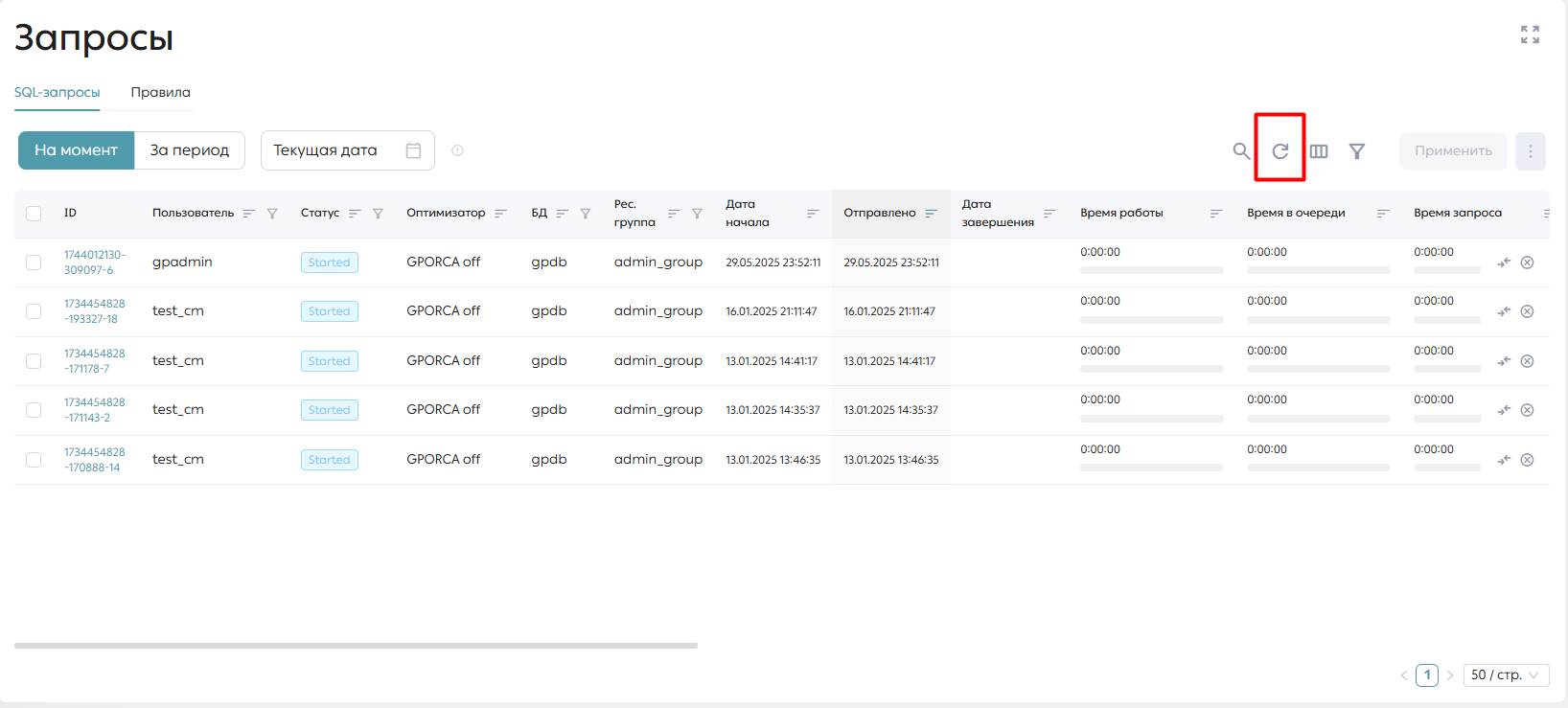Screen dimensions: 1568x708
Task: Check the select-all checkbox in table header
Action: tap(34, 214)
